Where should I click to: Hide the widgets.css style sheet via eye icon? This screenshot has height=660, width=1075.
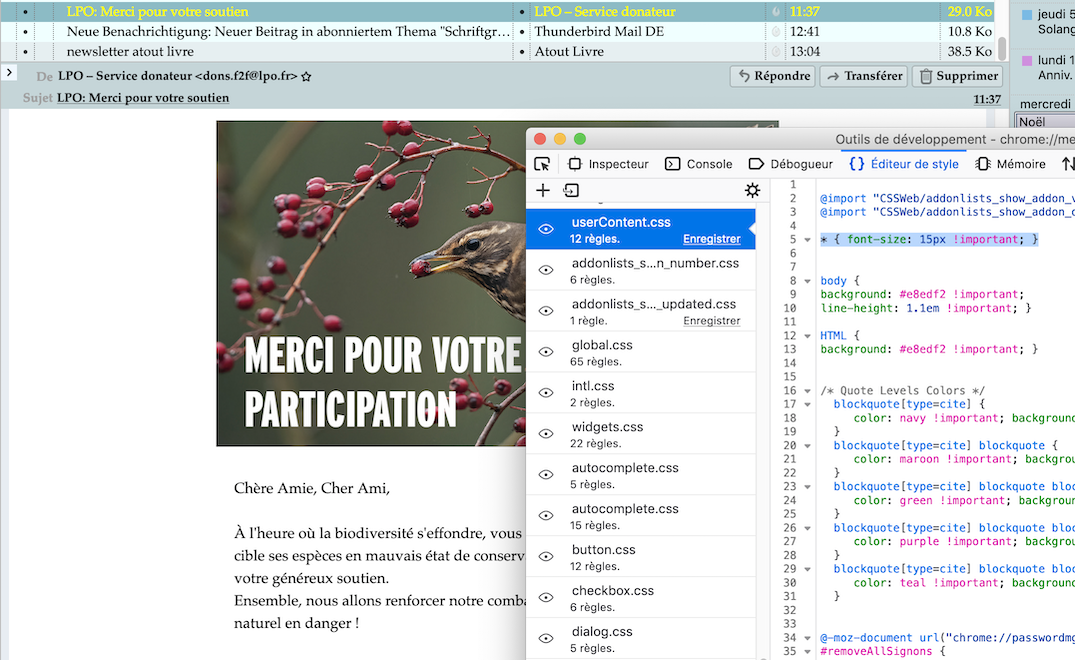click(x=546, y=434)
